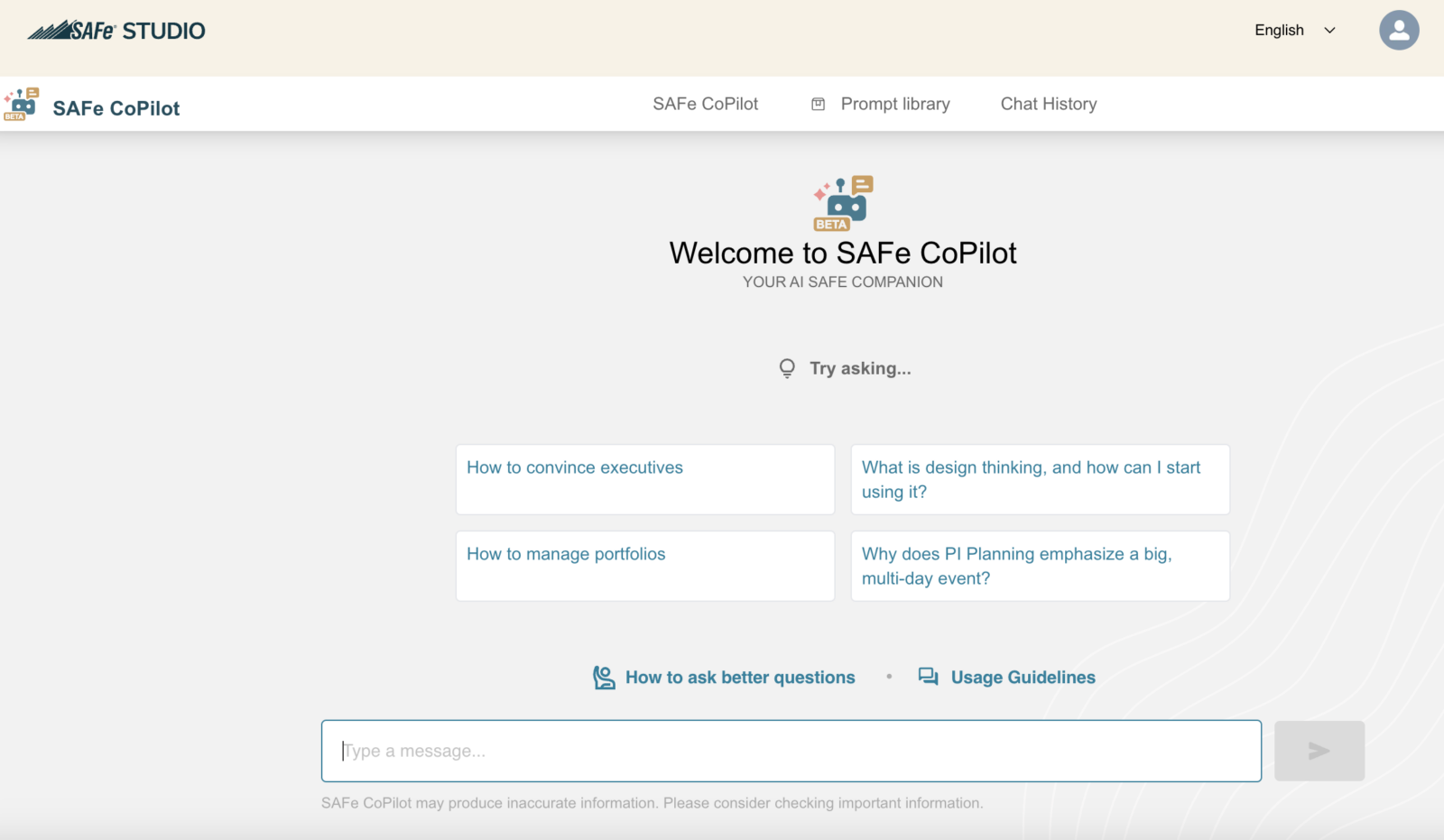Open the SAFe CoPilot navigation item
1444x840 pixels.
[x=705, y=104]
